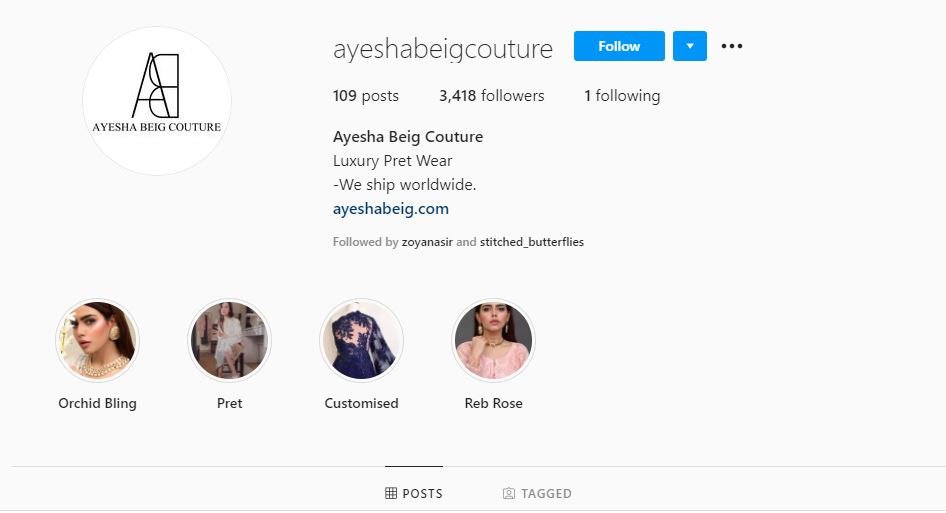Screen dimensions: 946x513
Task: Open the ayeshabeig.com website link
Action: [391, 209]
